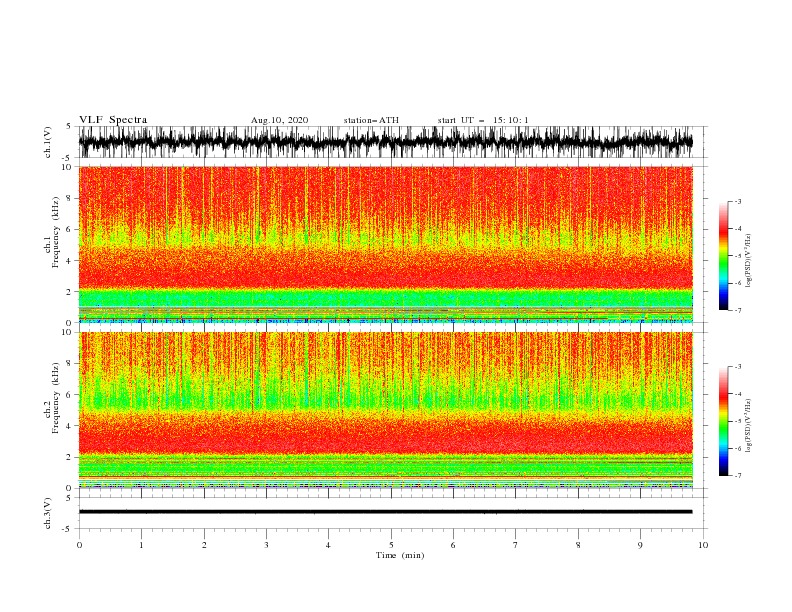Click time axis tick label "0"
Screen dimensions: 792x612
tap(79, 545)
